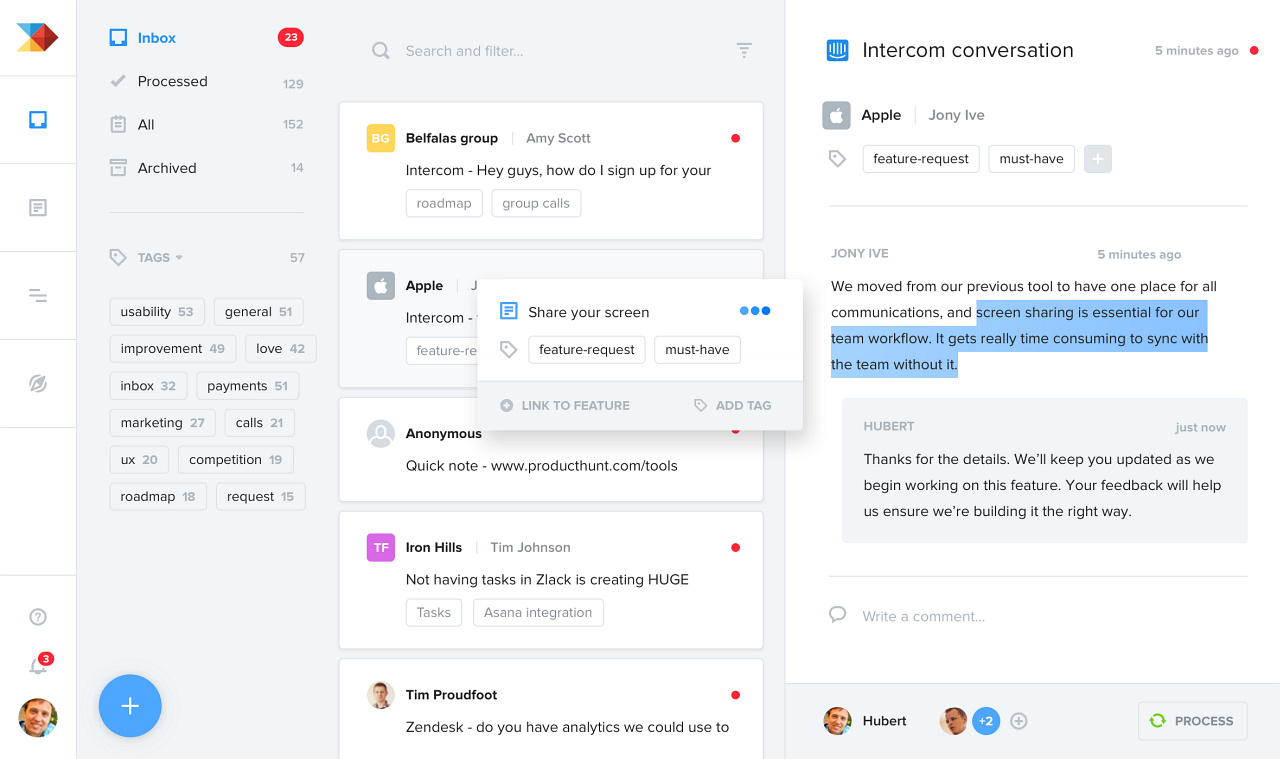
Task: Open the roadmap lines icon in sidebar
Action: click(x=38, y=295)
